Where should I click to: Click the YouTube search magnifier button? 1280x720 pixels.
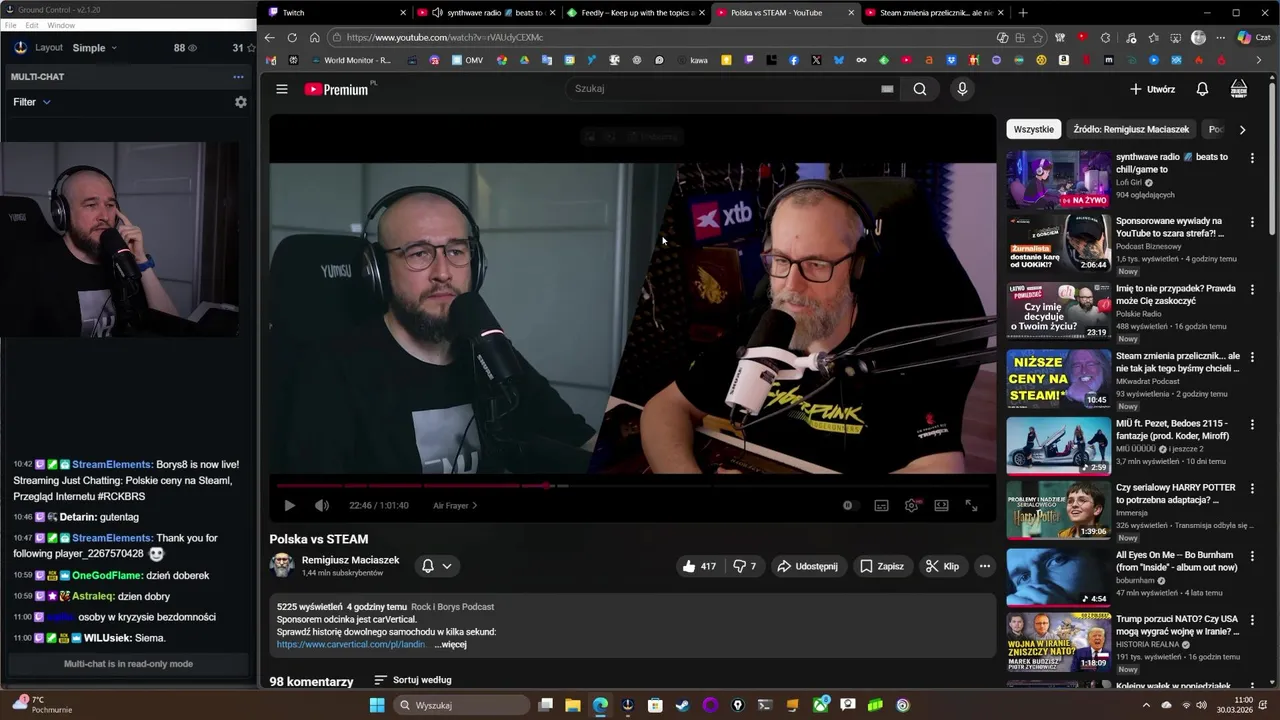(920, 89)
